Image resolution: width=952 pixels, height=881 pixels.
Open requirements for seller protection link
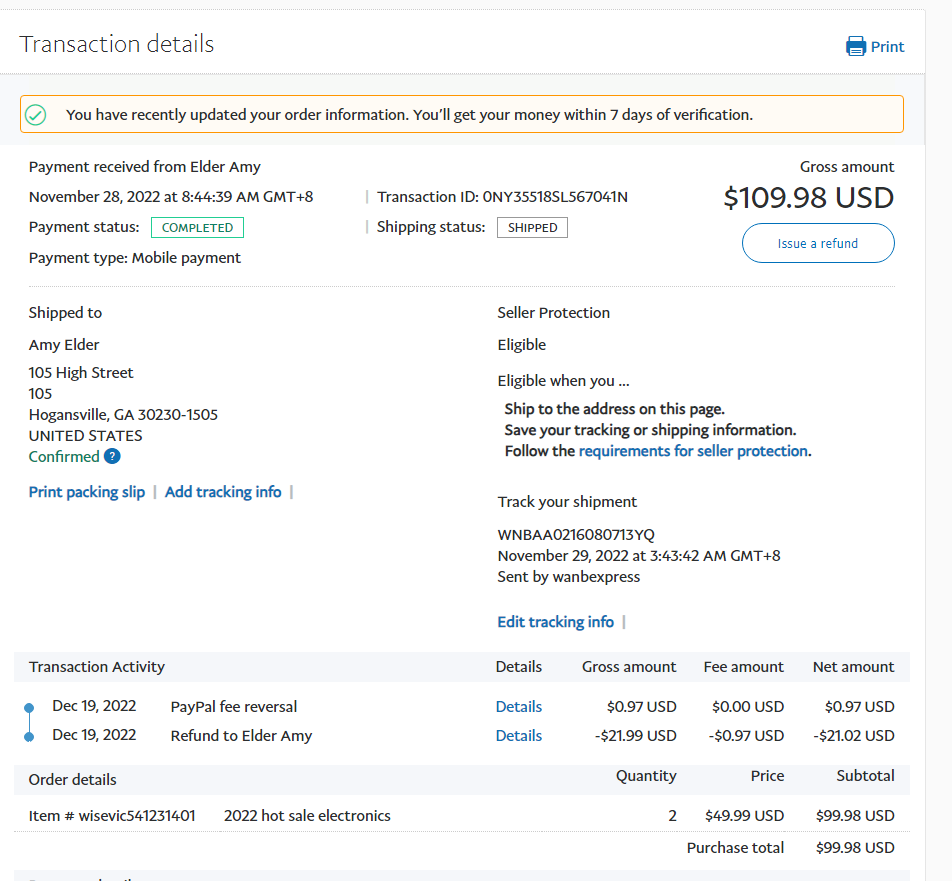(x=693, y=451)
